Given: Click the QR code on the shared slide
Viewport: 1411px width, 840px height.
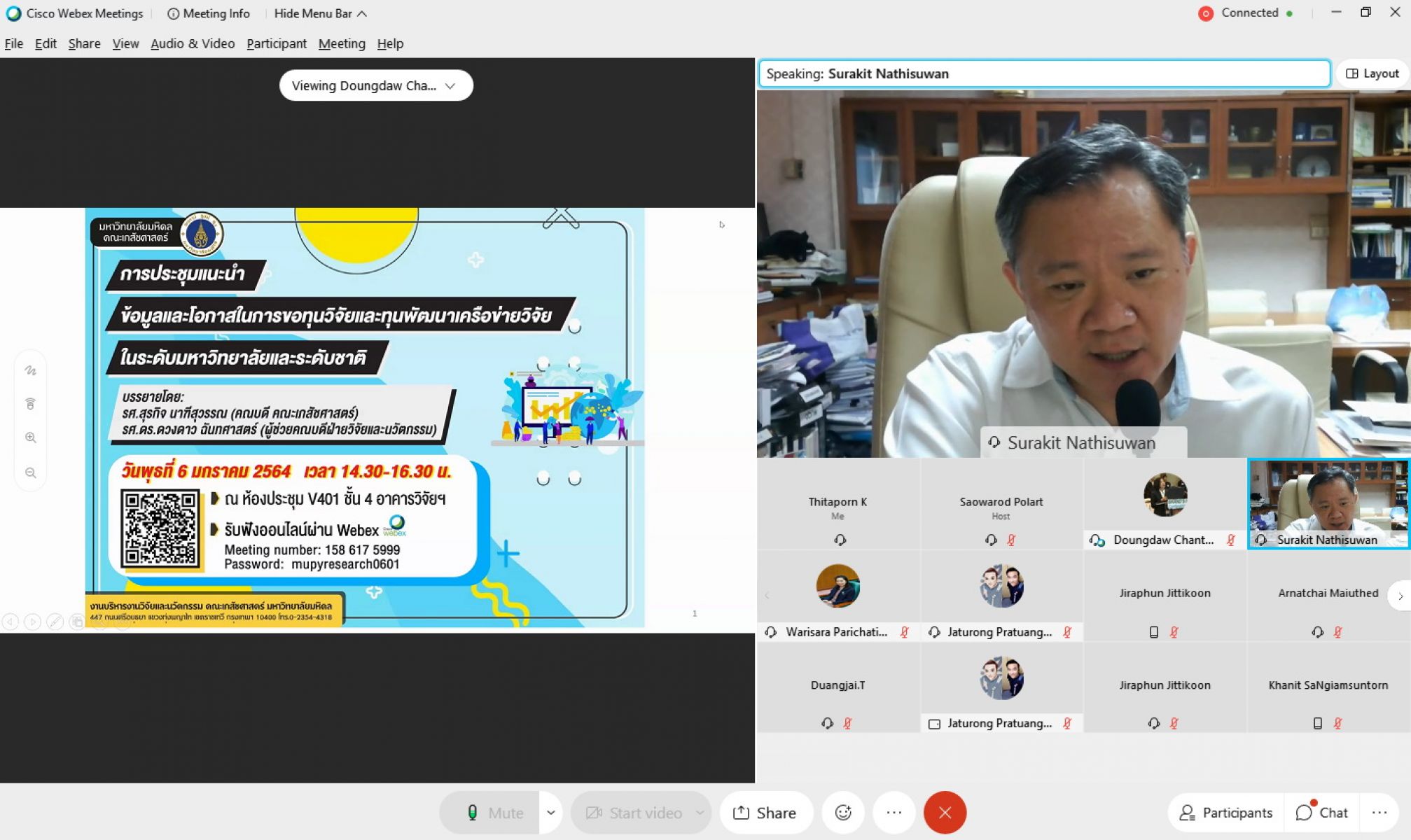Looking at the screenshot, I should [160, 528].
